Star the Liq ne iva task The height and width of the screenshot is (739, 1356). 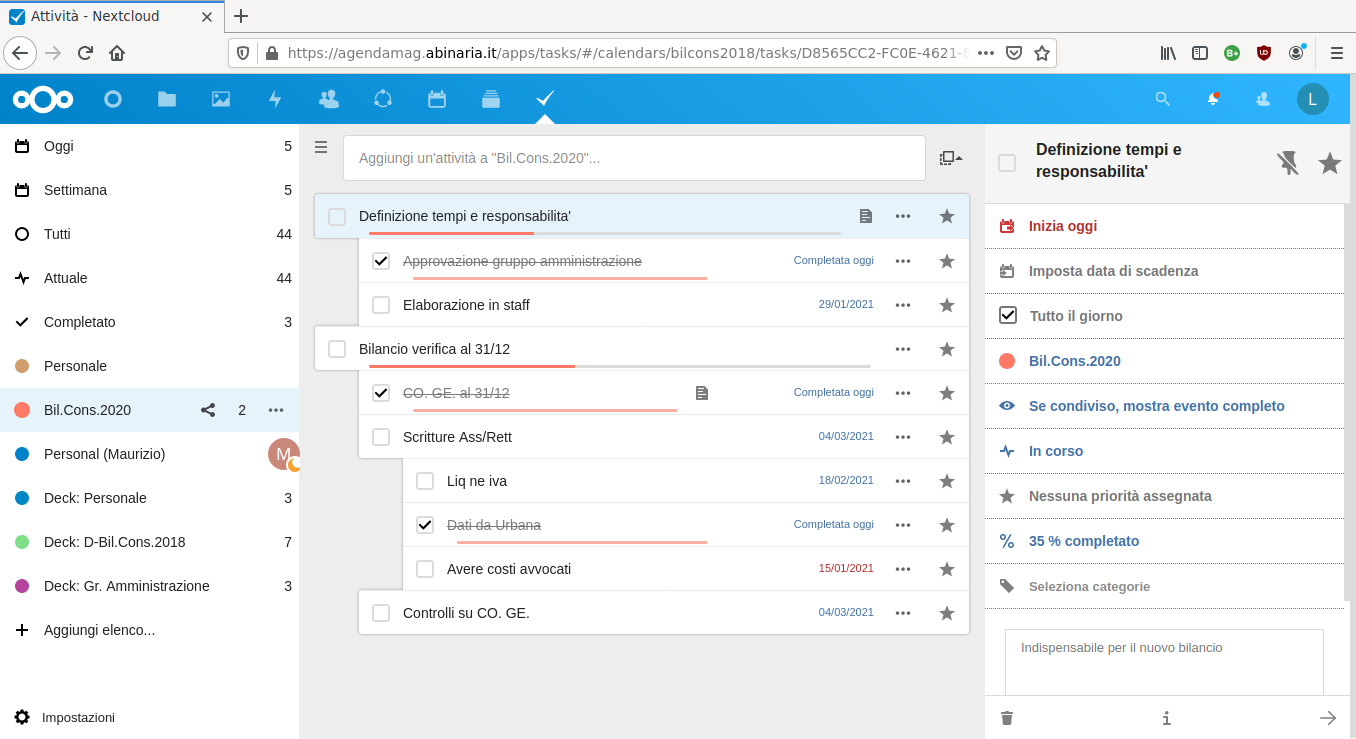coord(947,481)
